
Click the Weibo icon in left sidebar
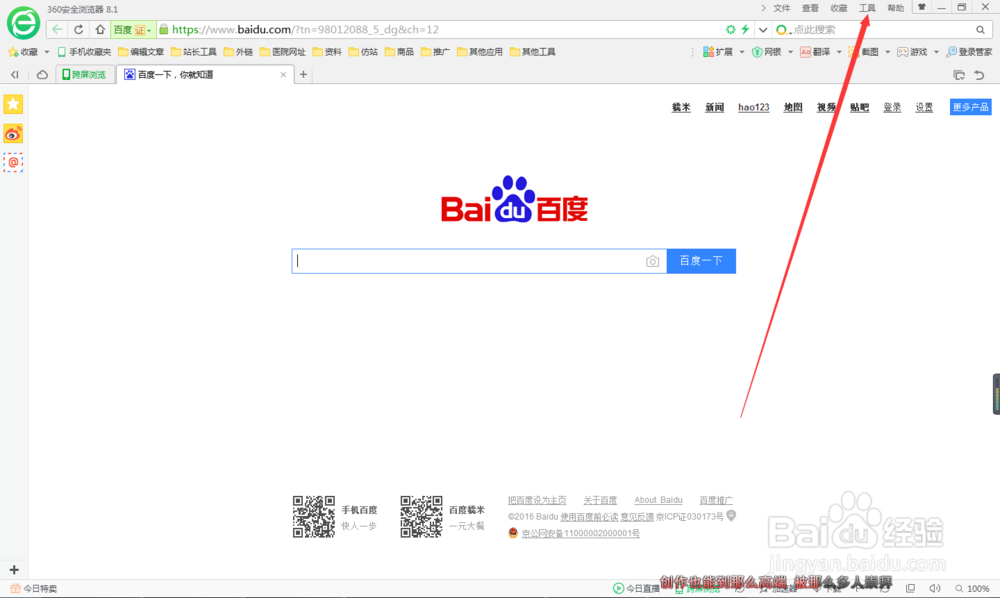click(x=13, y=133)
